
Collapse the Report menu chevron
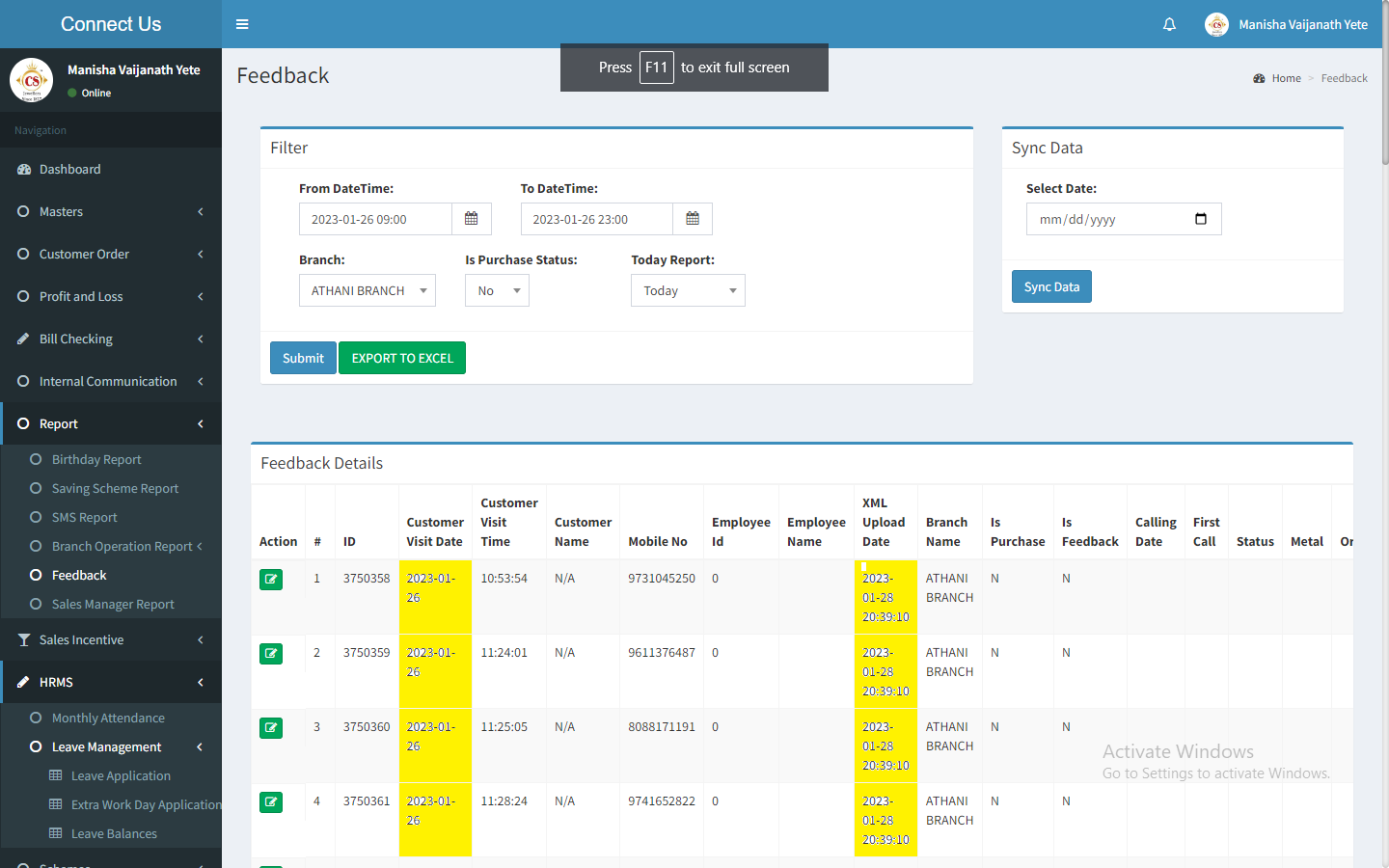coord(201,423)
